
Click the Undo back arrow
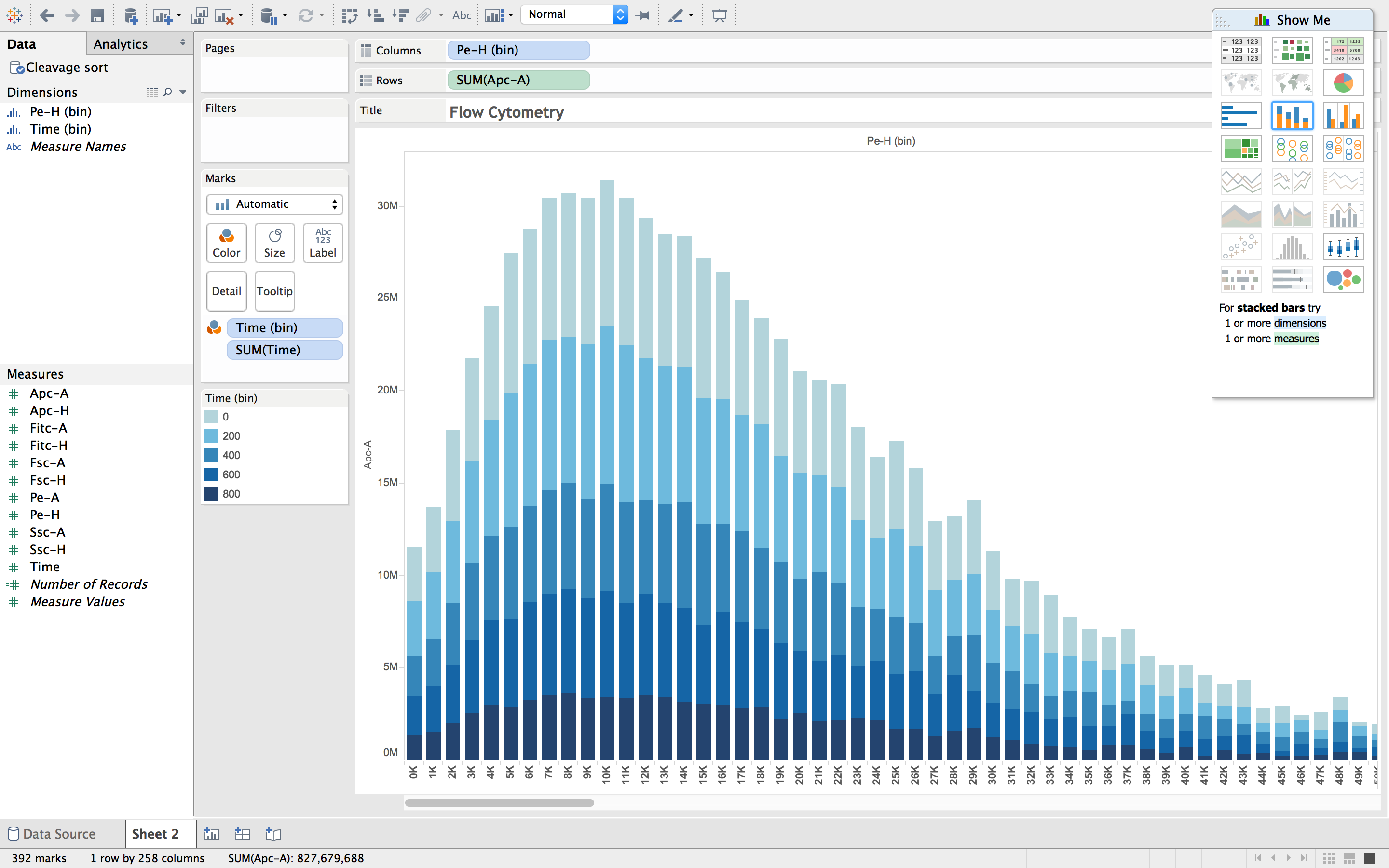(47, 15)
